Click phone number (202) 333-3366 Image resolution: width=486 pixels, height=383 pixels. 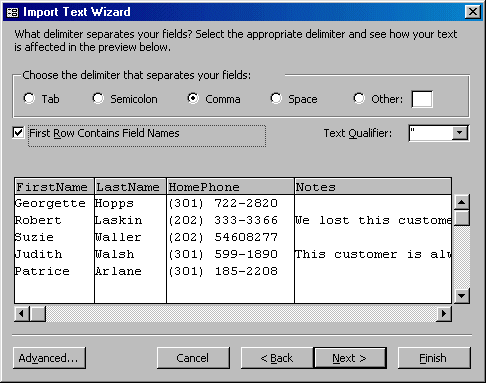tap(223, 220)
